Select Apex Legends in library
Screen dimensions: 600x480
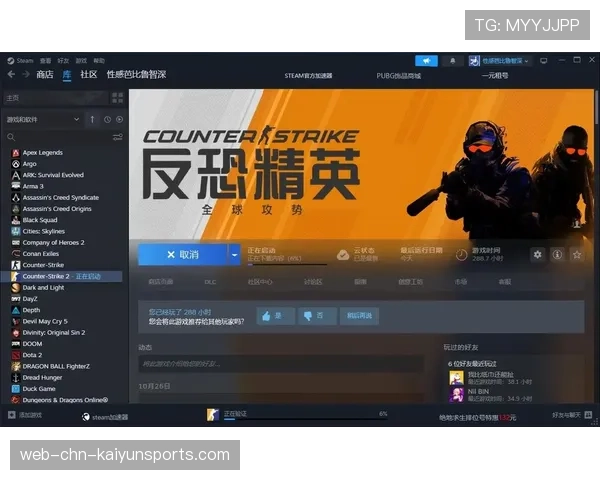tap(42, 153)
